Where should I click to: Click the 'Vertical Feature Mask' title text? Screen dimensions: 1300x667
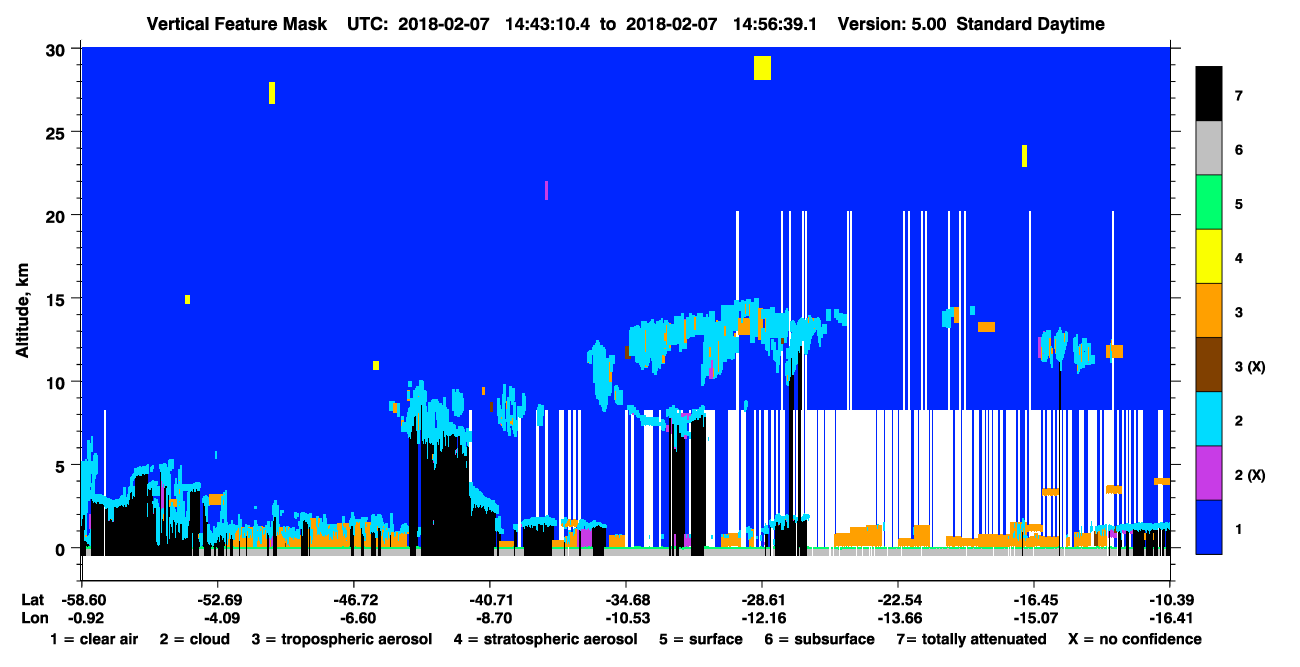pyautogui.click(x=237, y=24)
